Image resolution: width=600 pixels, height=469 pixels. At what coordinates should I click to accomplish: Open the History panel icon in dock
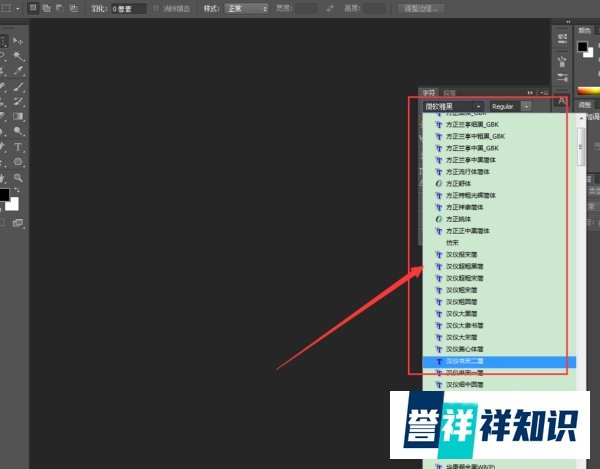562,38
